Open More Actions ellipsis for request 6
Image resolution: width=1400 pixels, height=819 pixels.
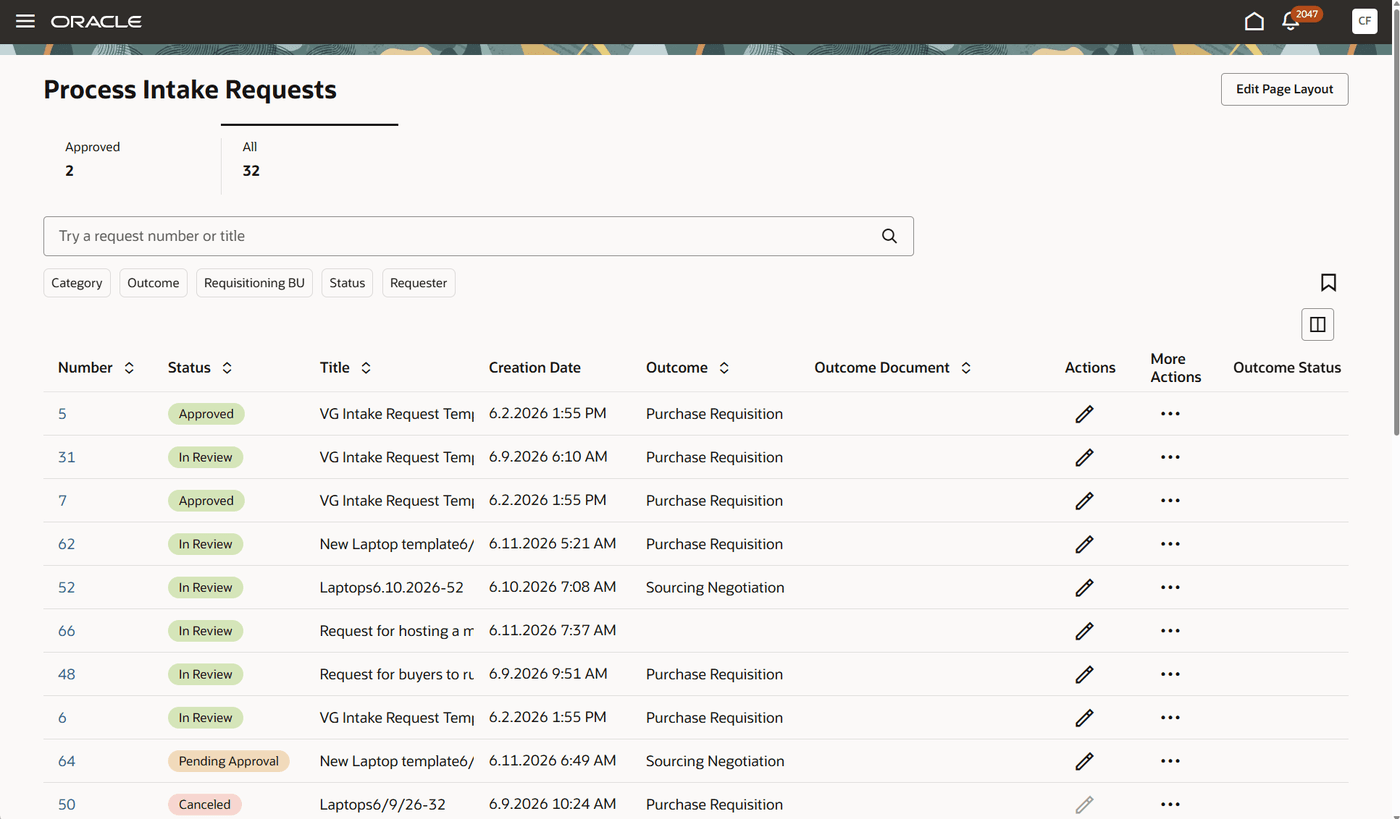[x=1170, y=718]
